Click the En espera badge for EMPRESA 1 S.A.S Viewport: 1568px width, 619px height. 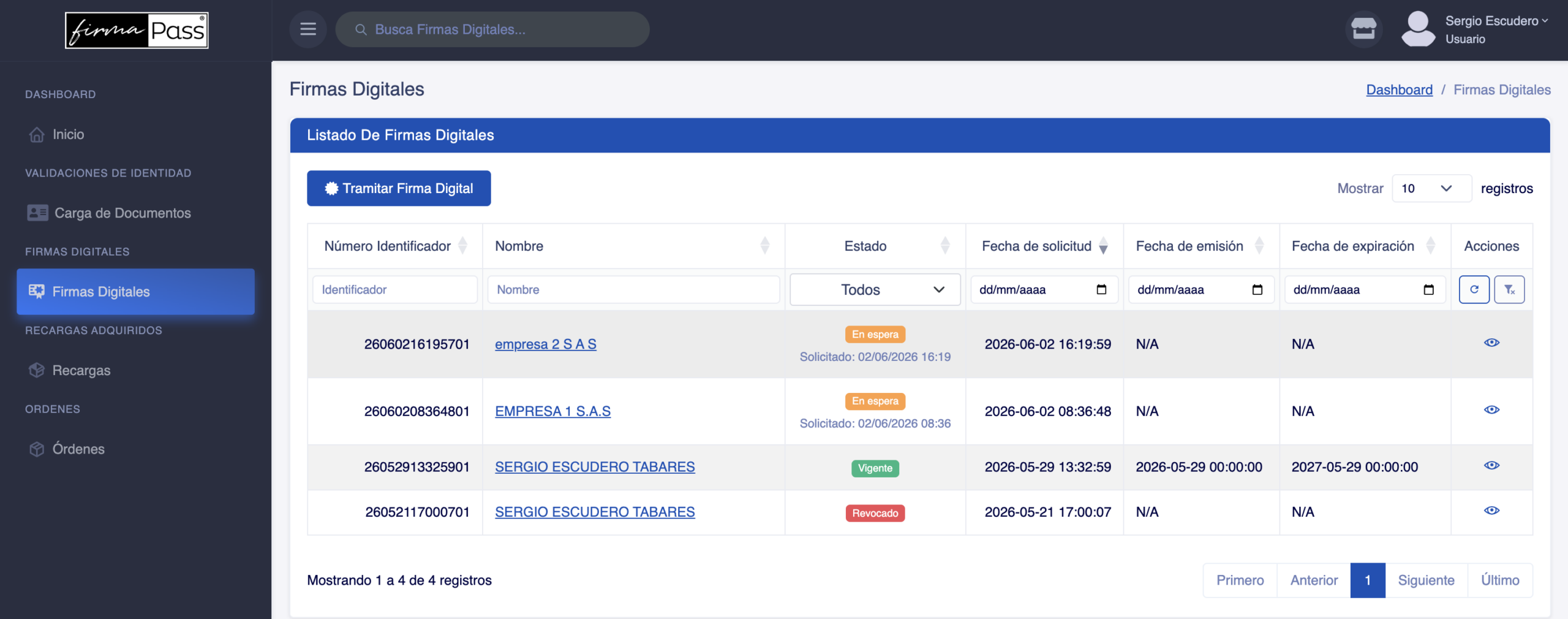point(875,401)
